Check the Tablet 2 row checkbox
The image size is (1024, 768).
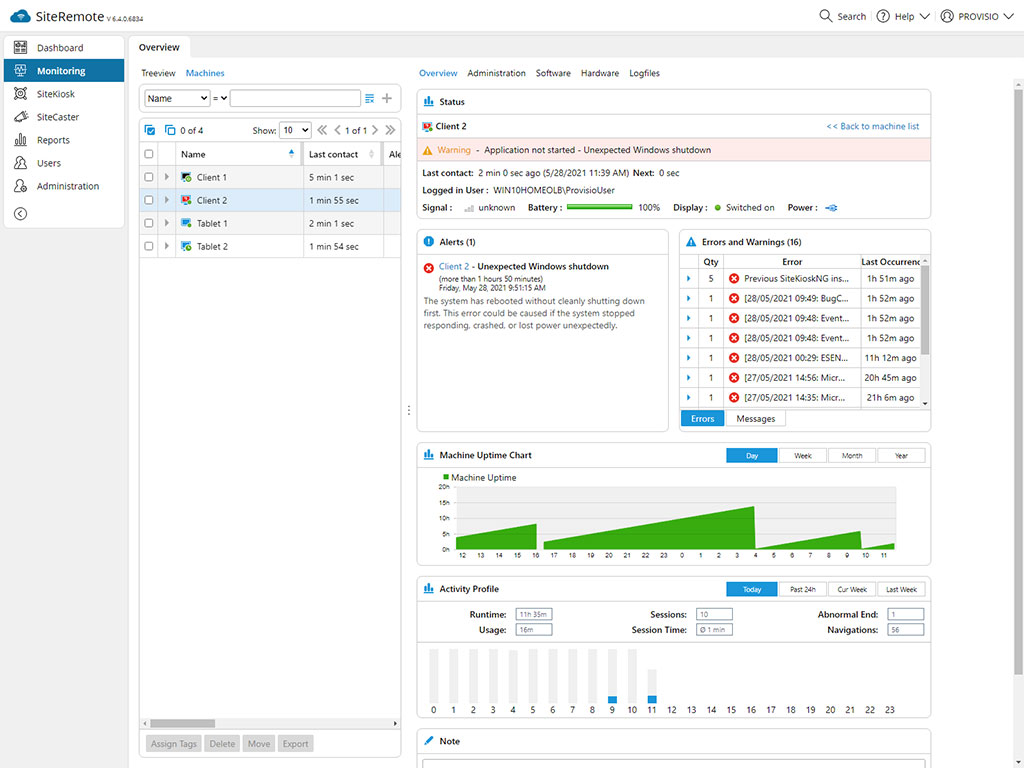click(x=149, y=246)
